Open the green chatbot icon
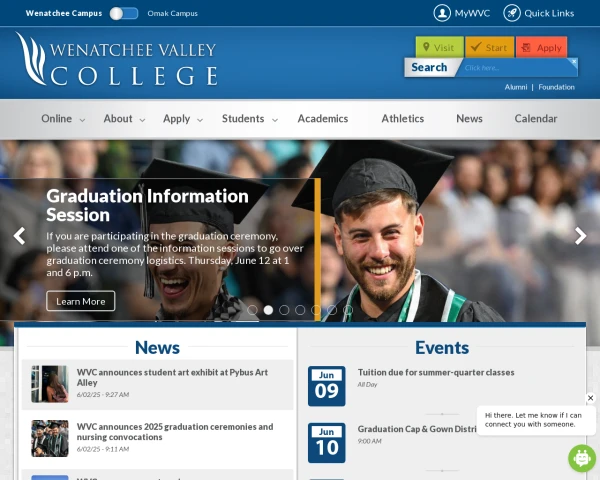Viewport: 600px width, 480px height. tap(582, 458)
